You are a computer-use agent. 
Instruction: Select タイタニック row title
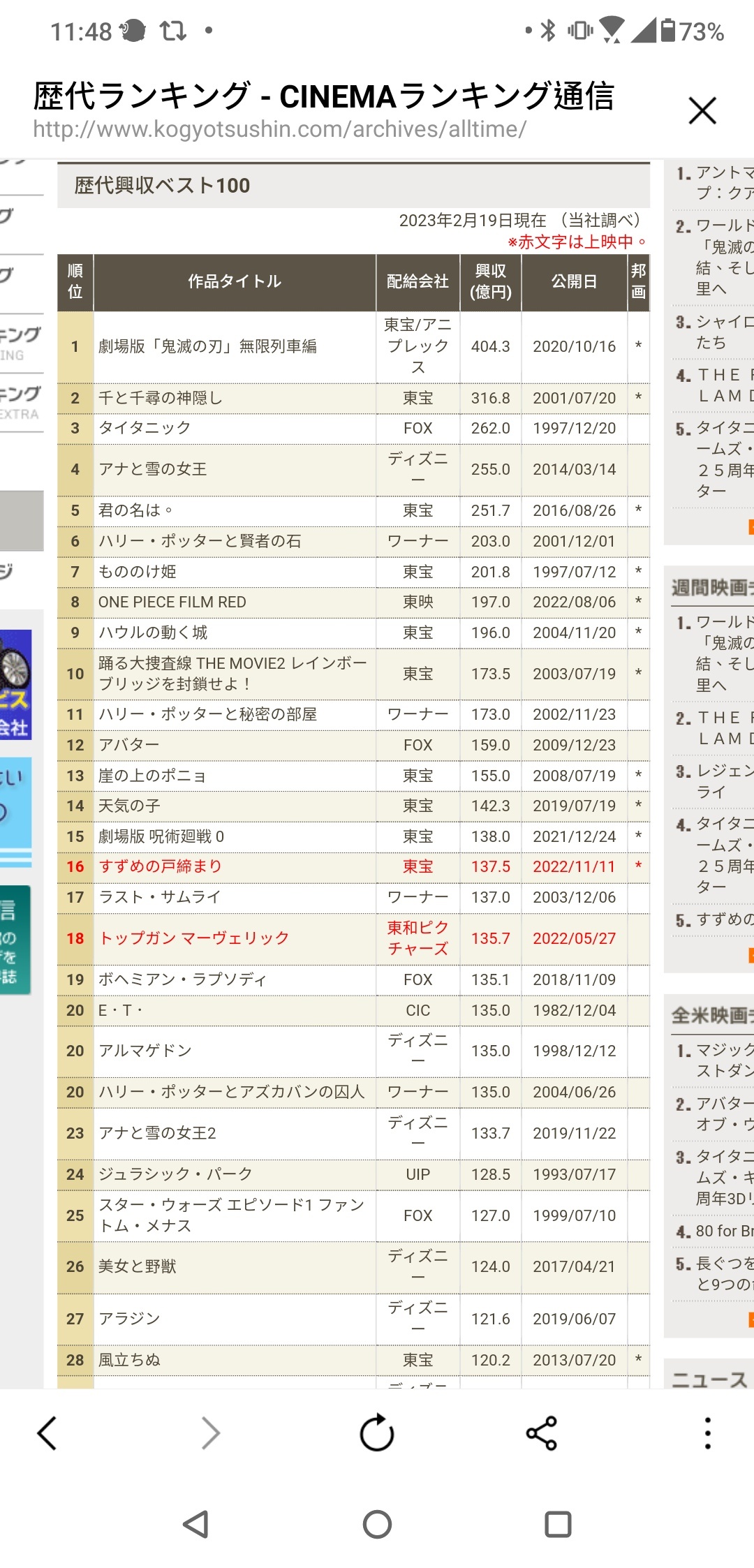point(145,428)
